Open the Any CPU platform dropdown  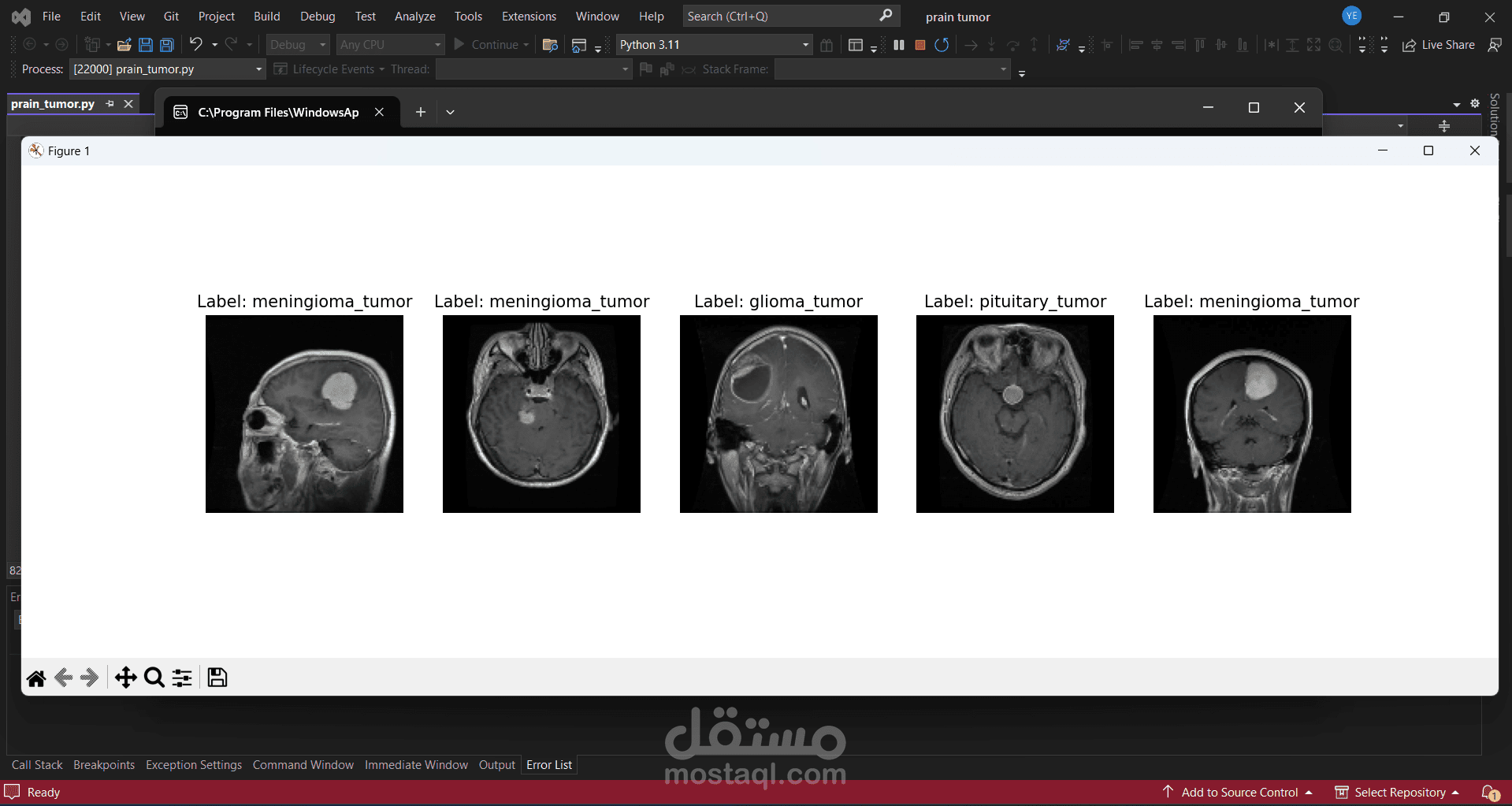[391, 45]
